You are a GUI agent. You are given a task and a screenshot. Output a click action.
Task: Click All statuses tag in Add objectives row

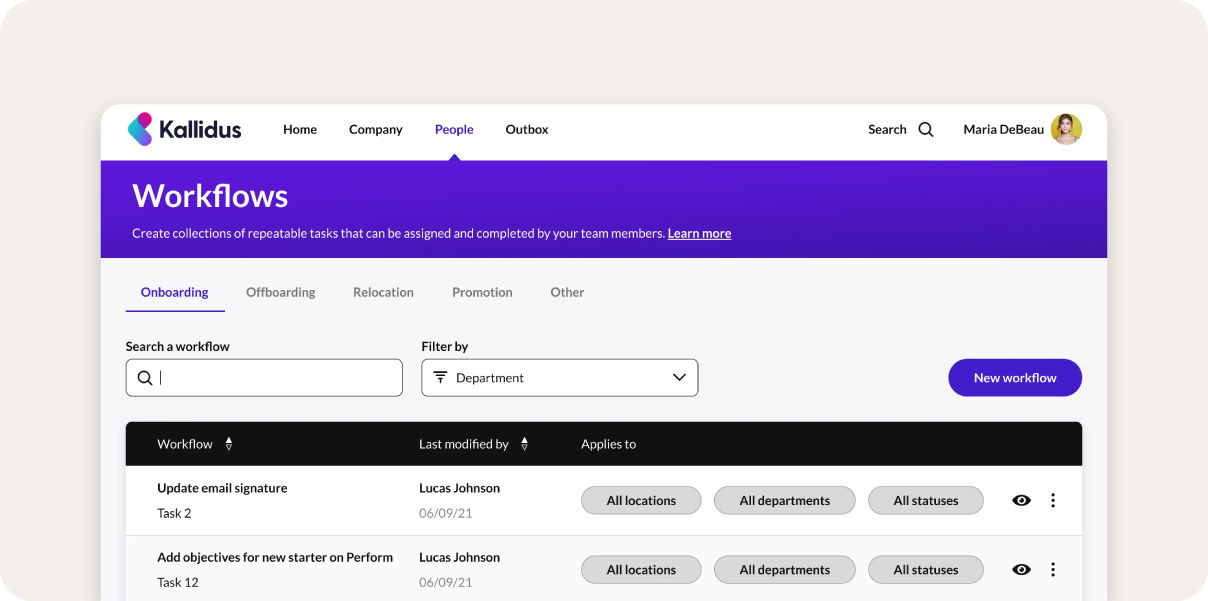pyautogui.click(x=926, y=569)
